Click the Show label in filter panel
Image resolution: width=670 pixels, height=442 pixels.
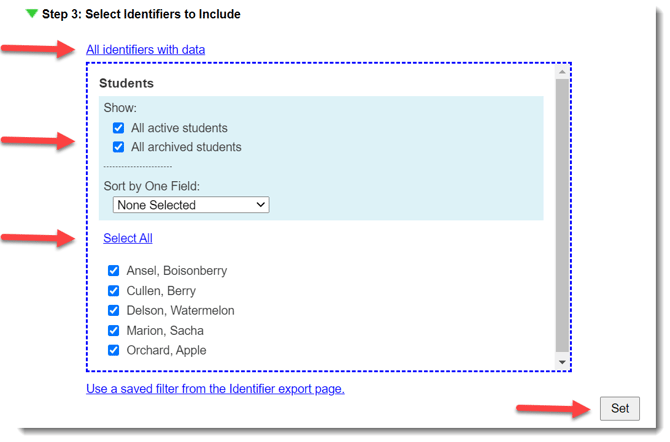(120, 108)
